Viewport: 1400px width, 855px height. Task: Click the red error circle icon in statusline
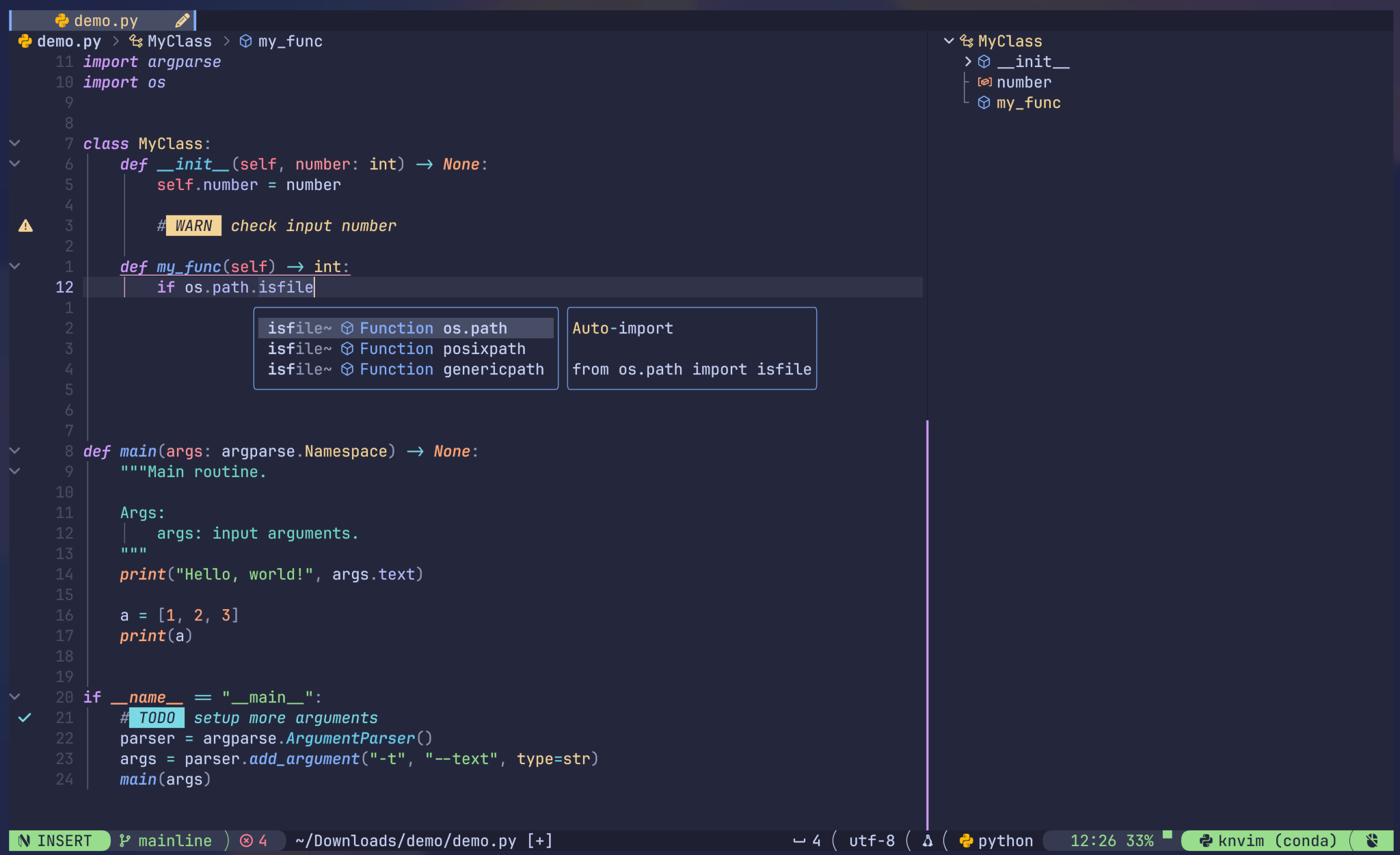246,841
